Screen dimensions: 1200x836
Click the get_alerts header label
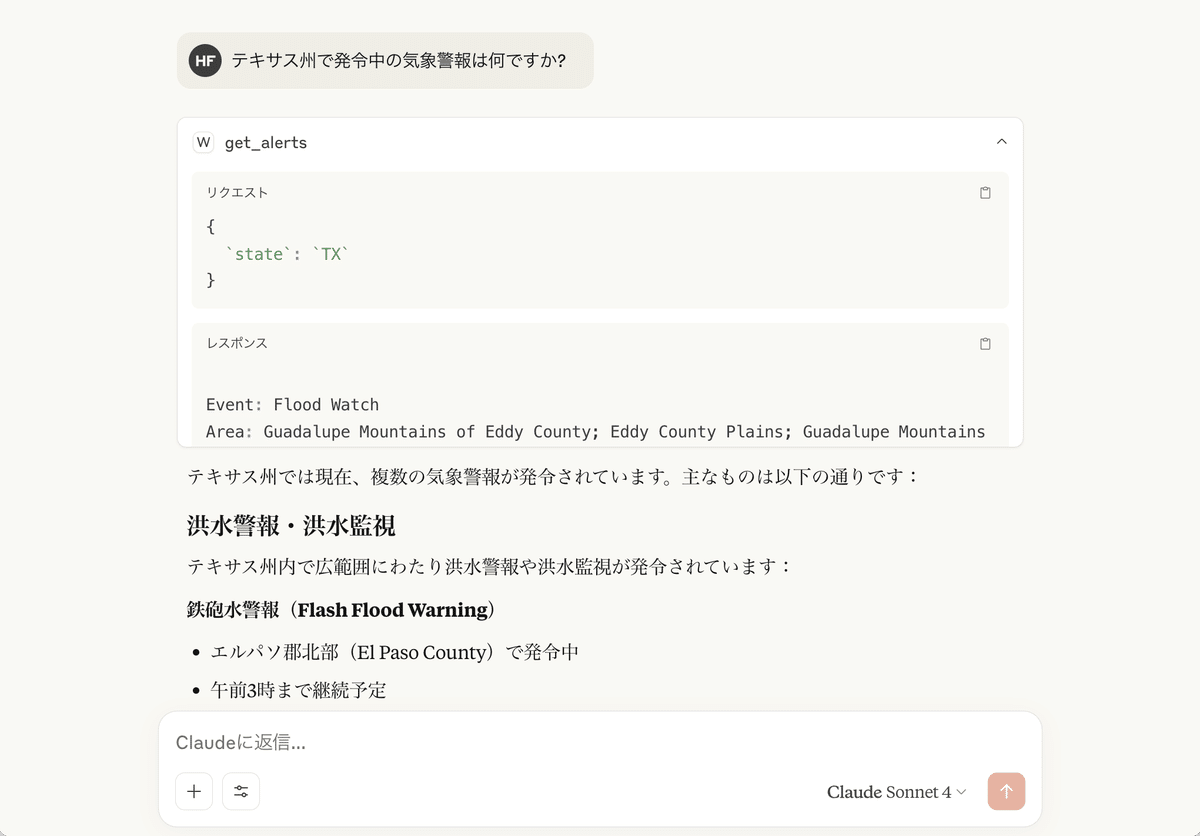[x=265, y=142]
